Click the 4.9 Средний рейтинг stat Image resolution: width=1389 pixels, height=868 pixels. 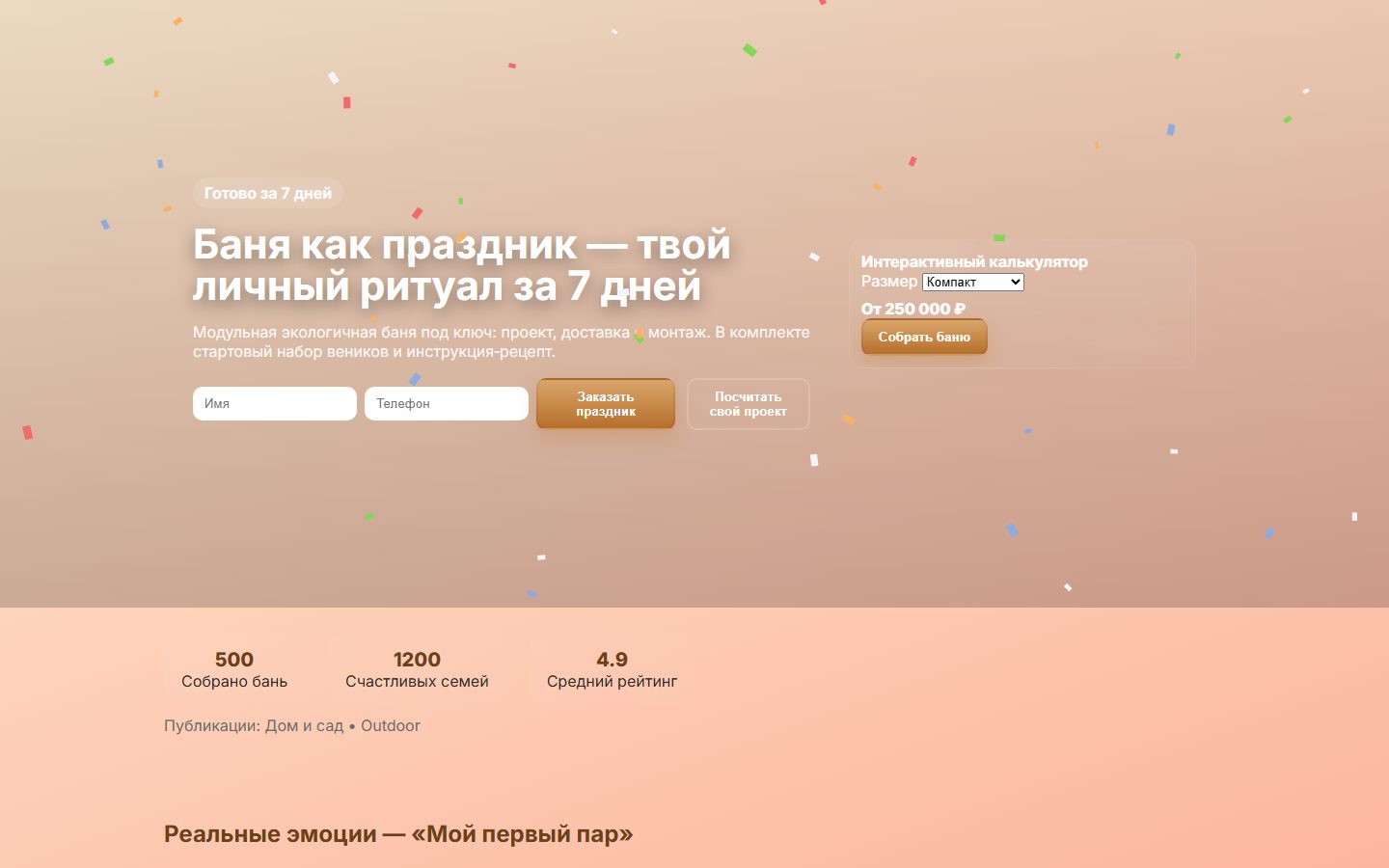[x=612, y=669]
